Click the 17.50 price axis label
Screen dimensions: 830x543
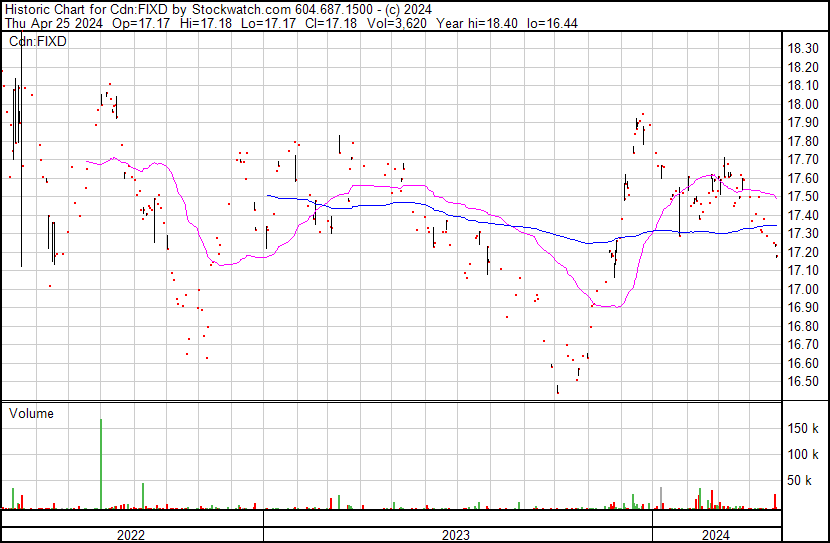(803, 197)
